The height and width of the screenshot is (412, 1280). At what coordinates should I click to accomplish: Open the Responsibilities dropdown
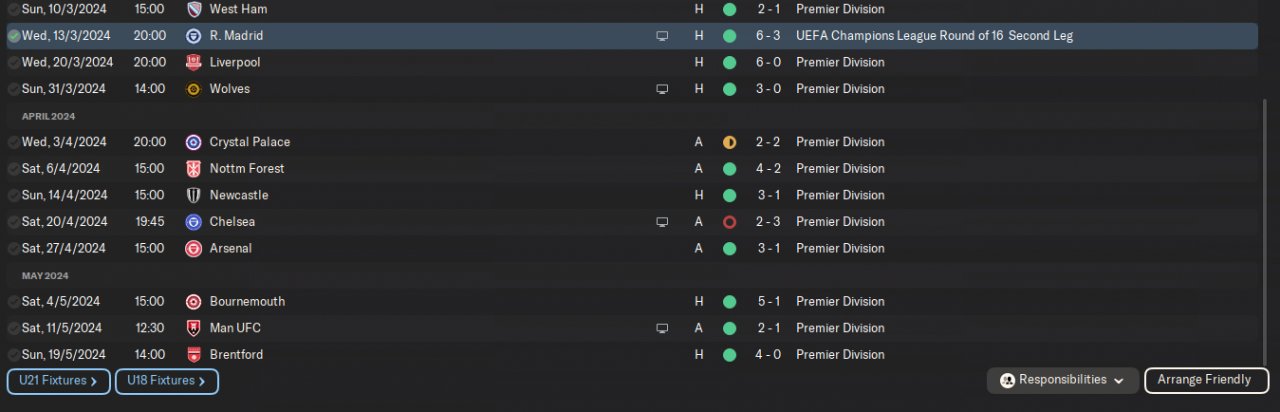point(1062,380)
